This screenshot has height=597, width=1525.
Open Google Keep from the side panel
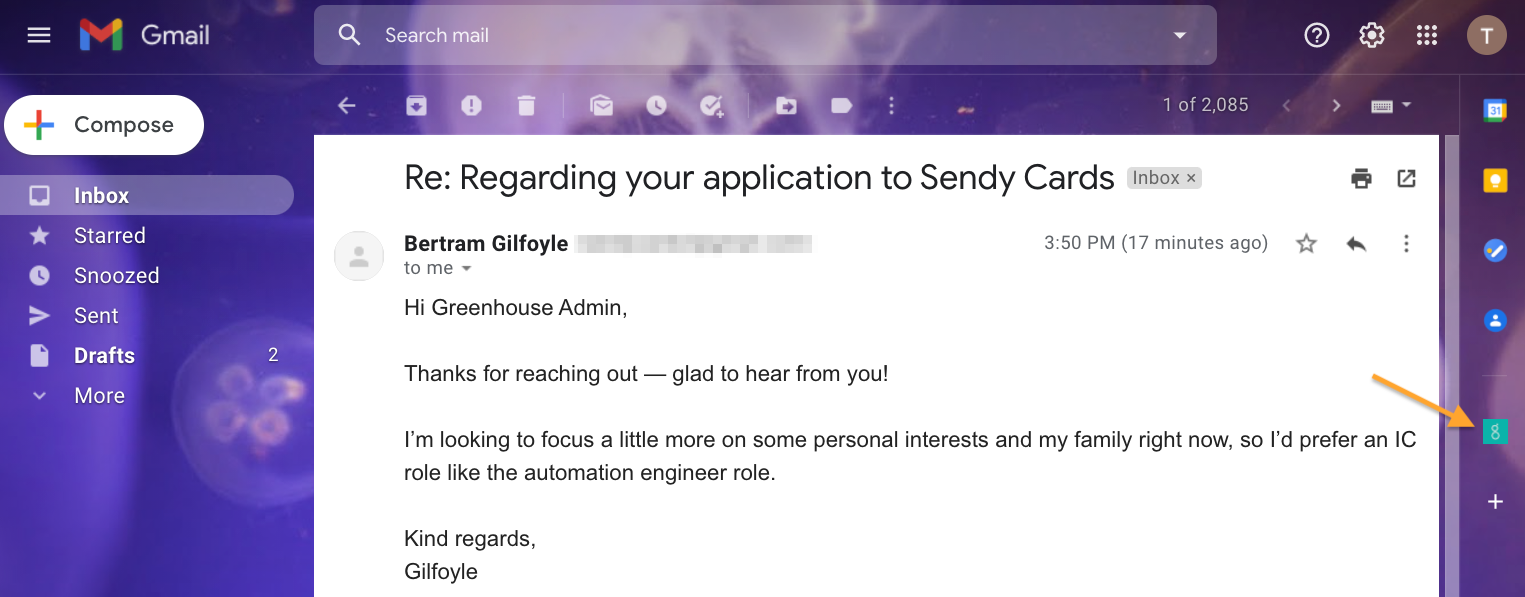(1495, 180)
